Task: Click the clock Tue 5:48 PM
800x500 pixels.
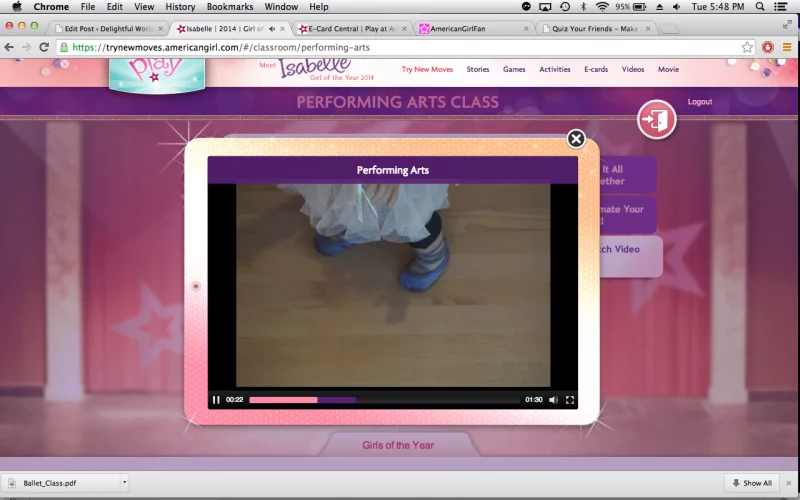Action: [718, 7]
